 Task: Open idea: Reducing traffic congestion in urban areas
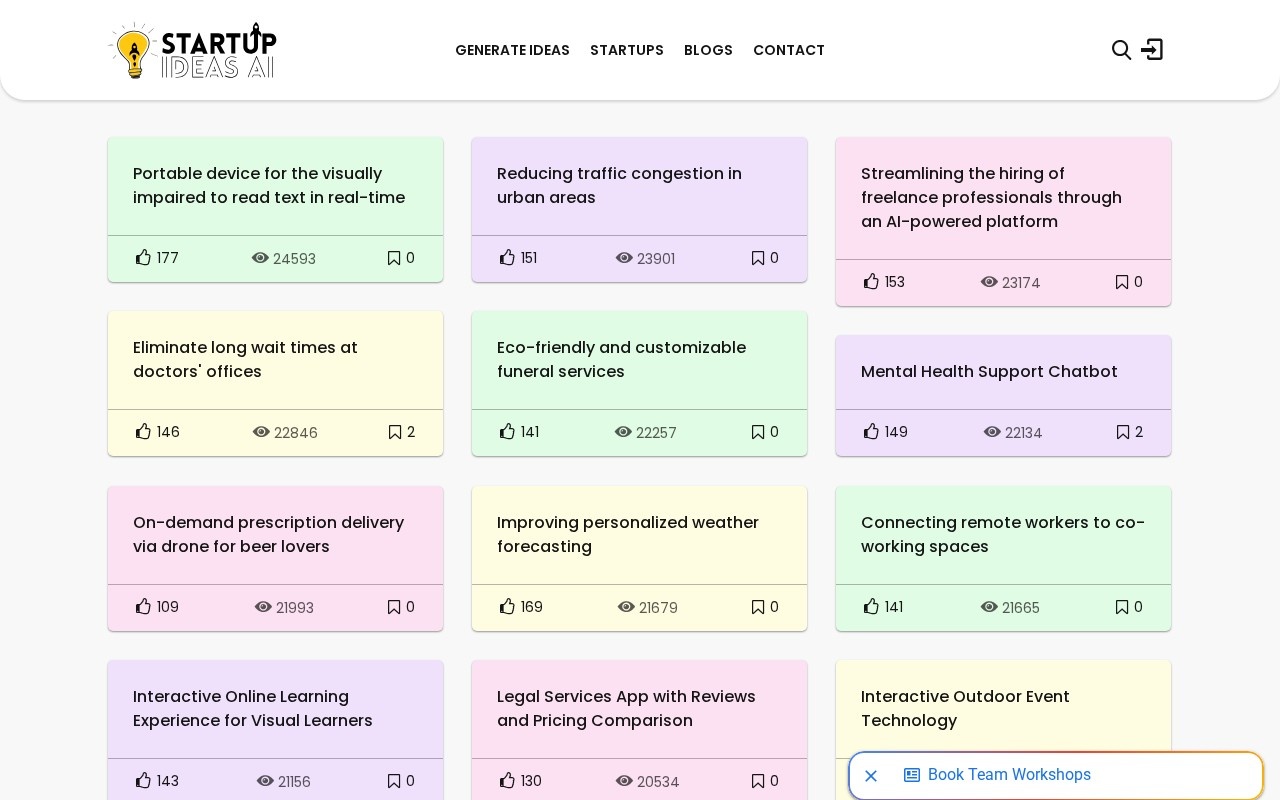(x=619, y=186)
